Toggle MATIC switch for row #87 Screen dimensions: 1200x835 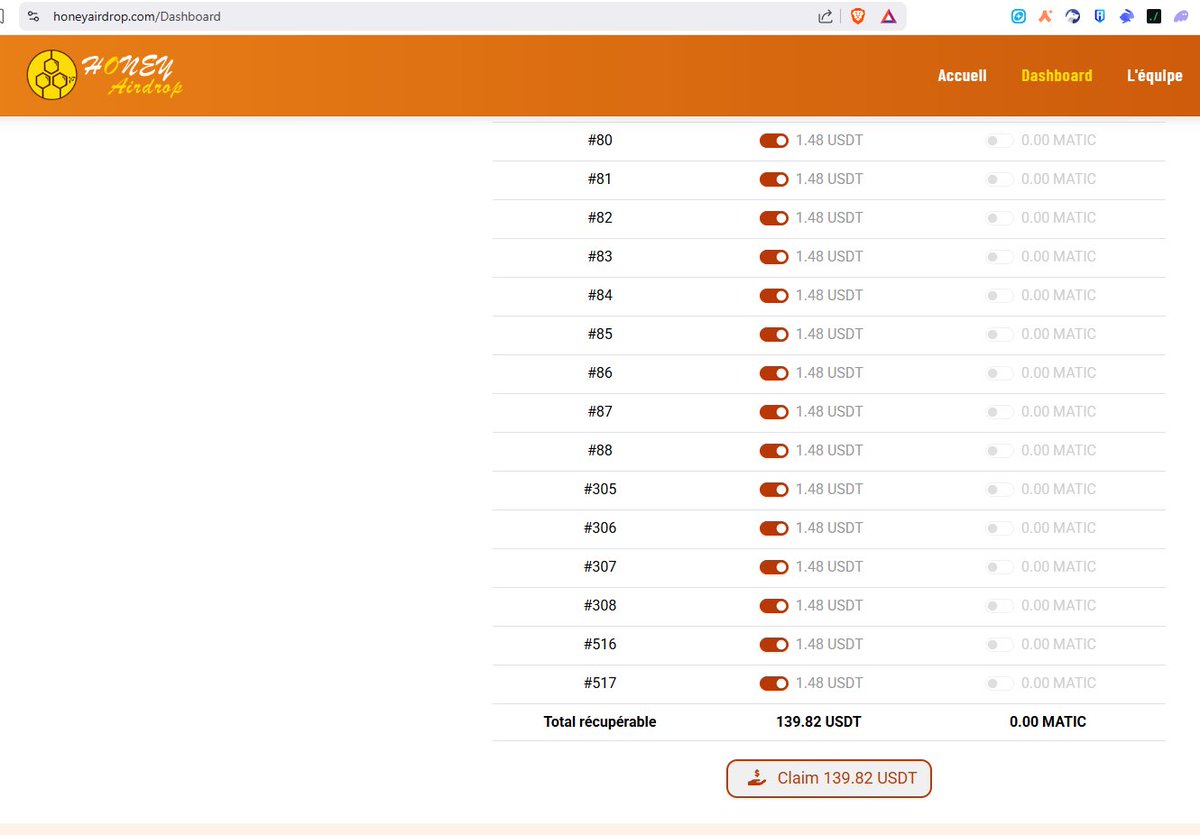(999, 412)
